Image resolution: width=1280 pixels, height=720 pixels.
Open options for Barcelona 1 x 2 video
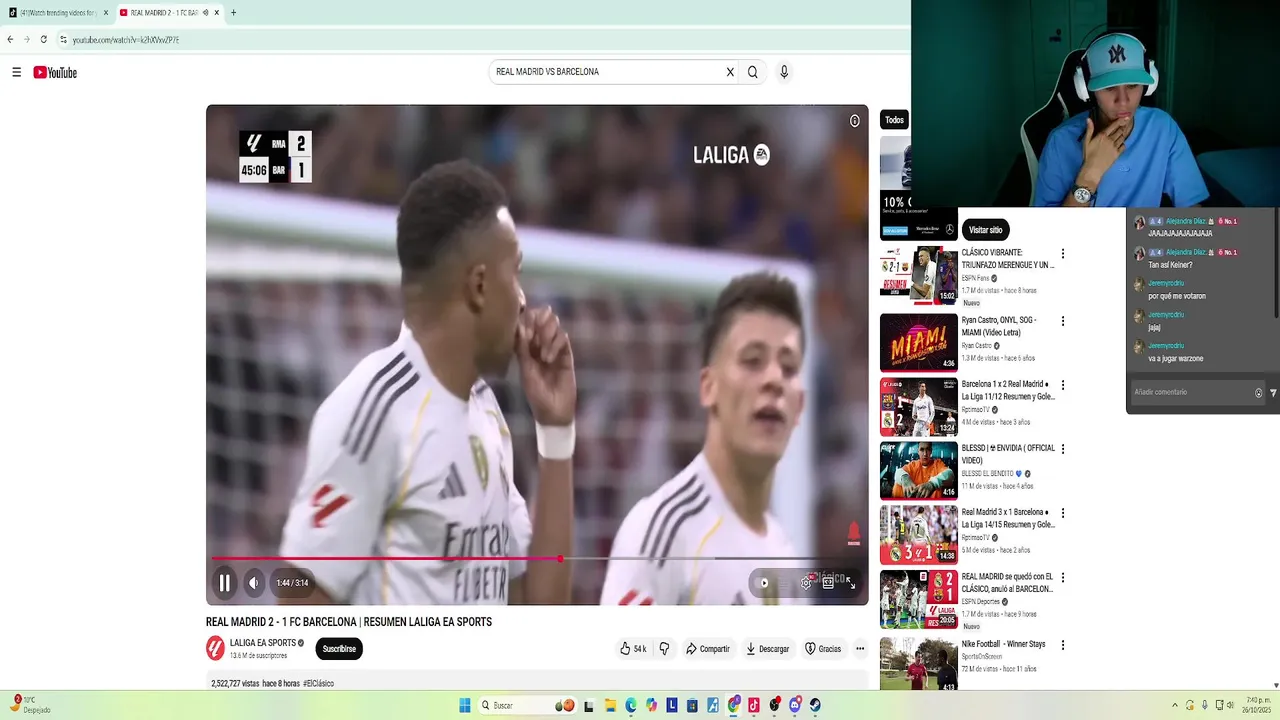tap(1063, 385)
